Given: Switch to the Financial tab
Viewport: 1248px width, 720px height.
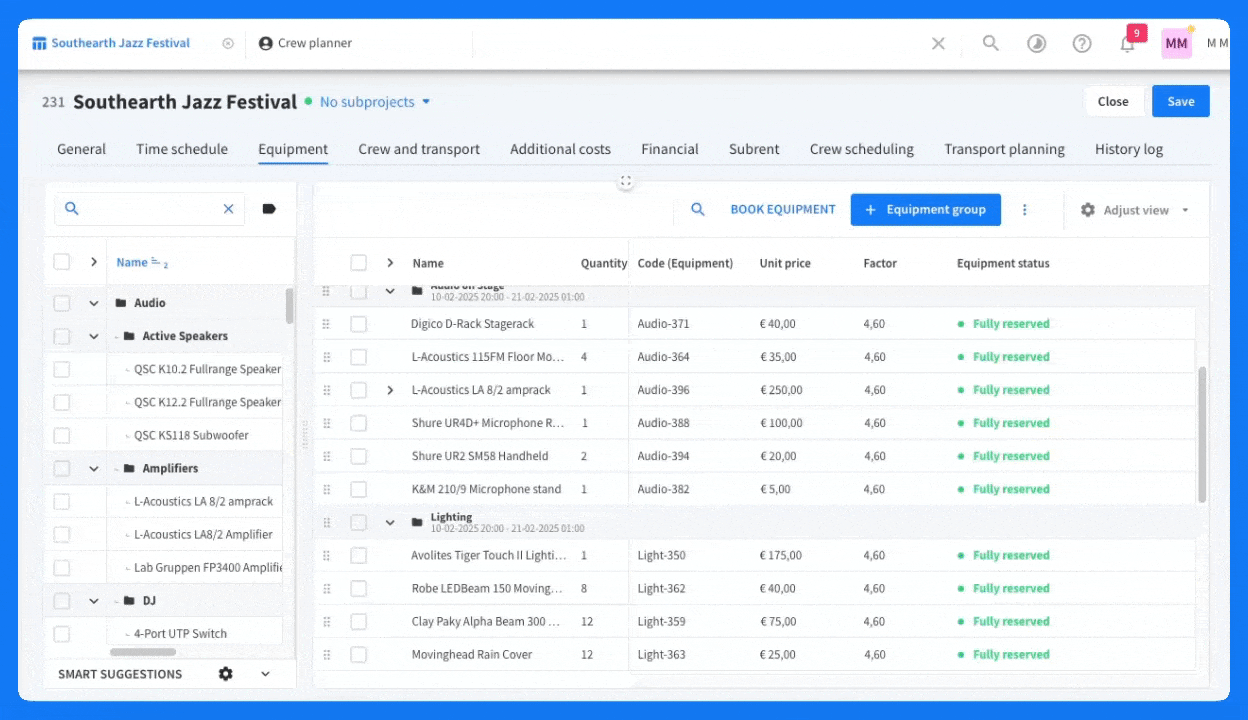Looking at the screenshot, I should [x=670, y=149].
